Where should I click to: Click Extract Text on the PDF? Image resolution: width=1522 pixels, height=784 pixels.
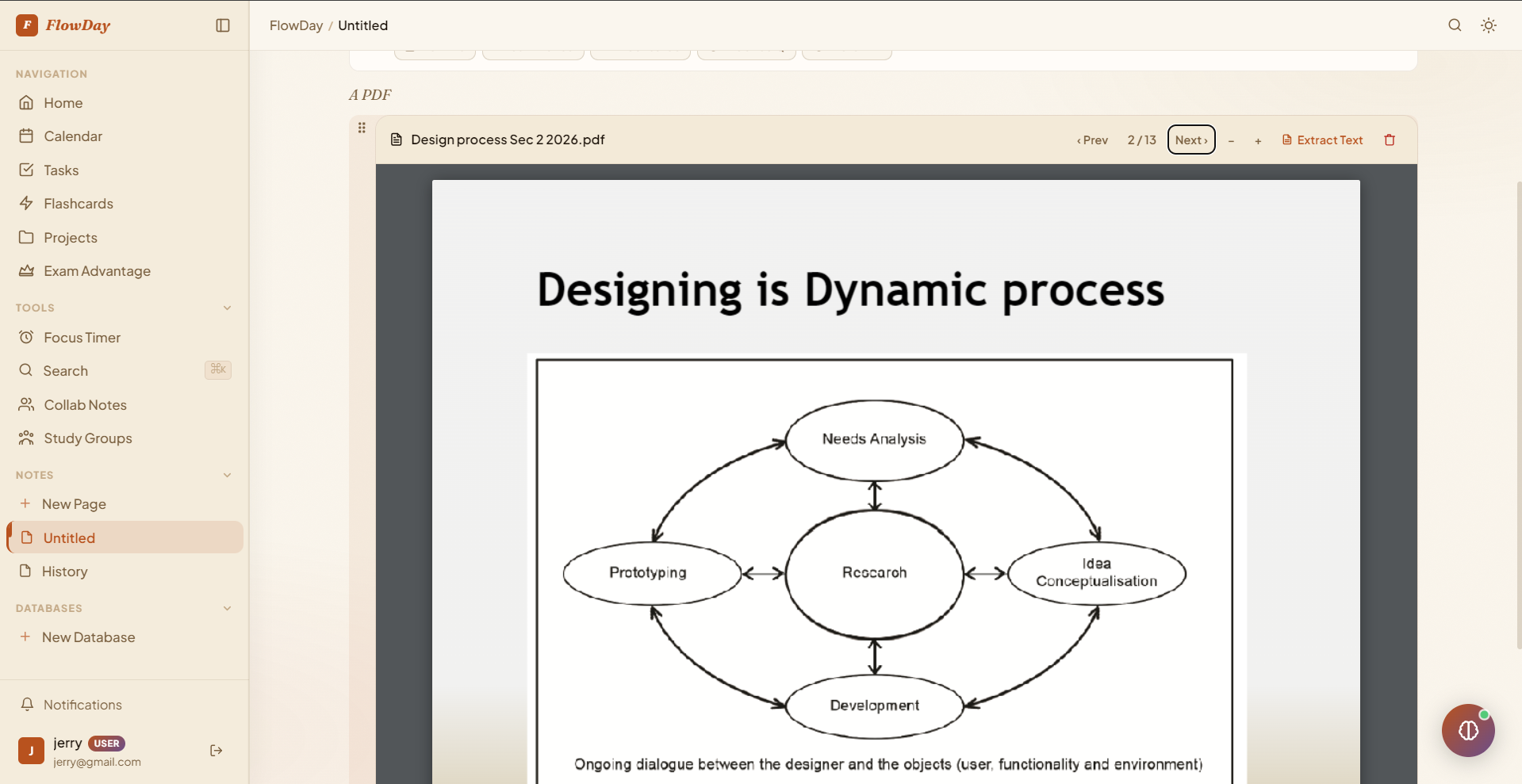(x=1322, y=140)
